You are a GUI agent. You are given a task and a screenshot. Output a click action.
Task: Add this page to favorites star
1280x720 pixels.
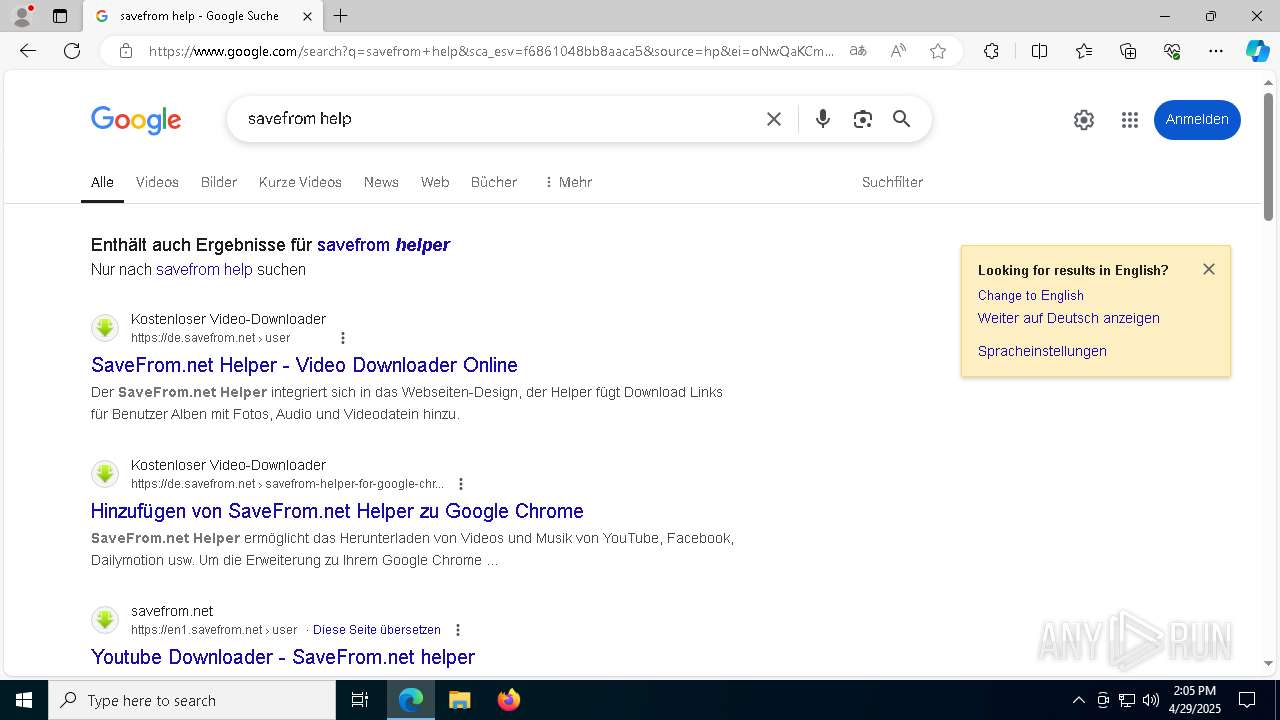point(938,51)
